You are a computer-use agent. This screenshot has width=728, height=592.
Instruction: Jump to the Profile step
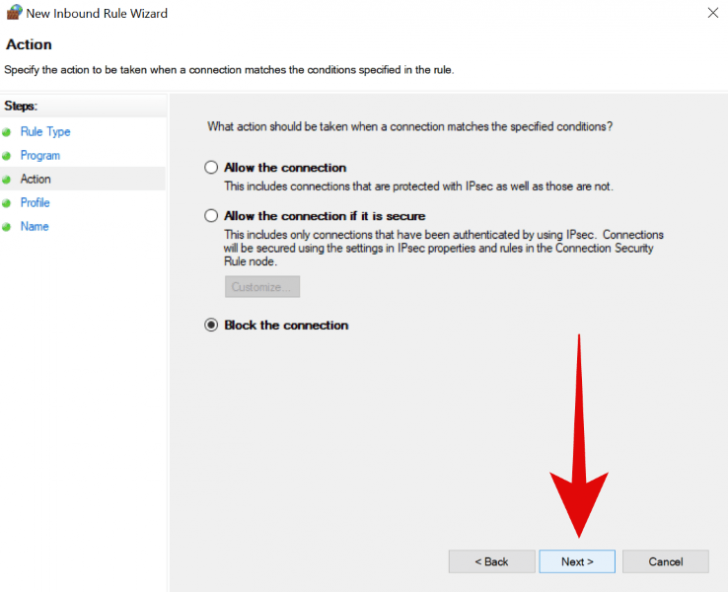pyautogui.click(x=35, y=203)
